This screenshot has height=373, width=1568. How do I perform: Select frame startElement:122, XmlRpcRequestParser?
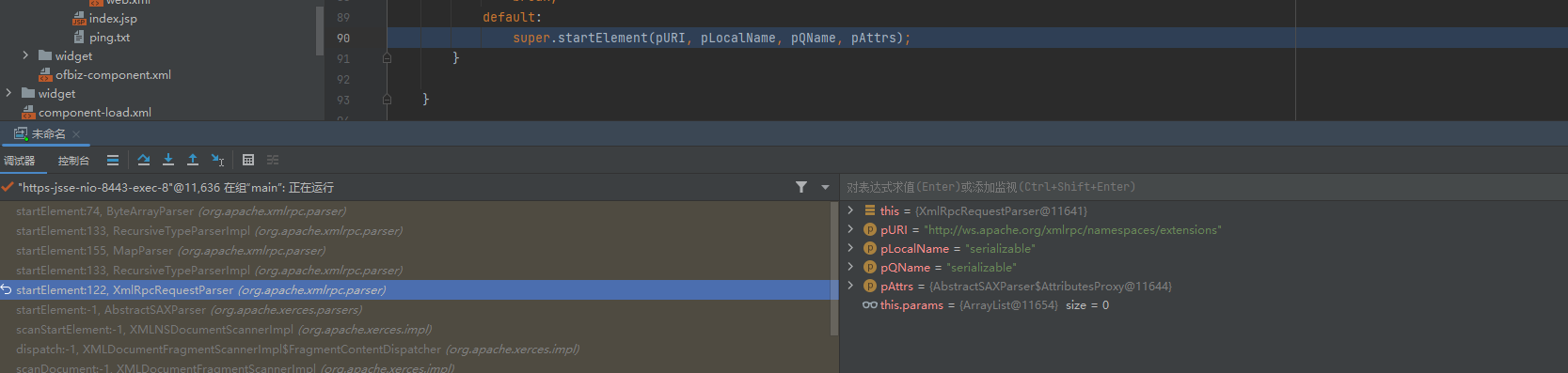[x=415, y=290]
